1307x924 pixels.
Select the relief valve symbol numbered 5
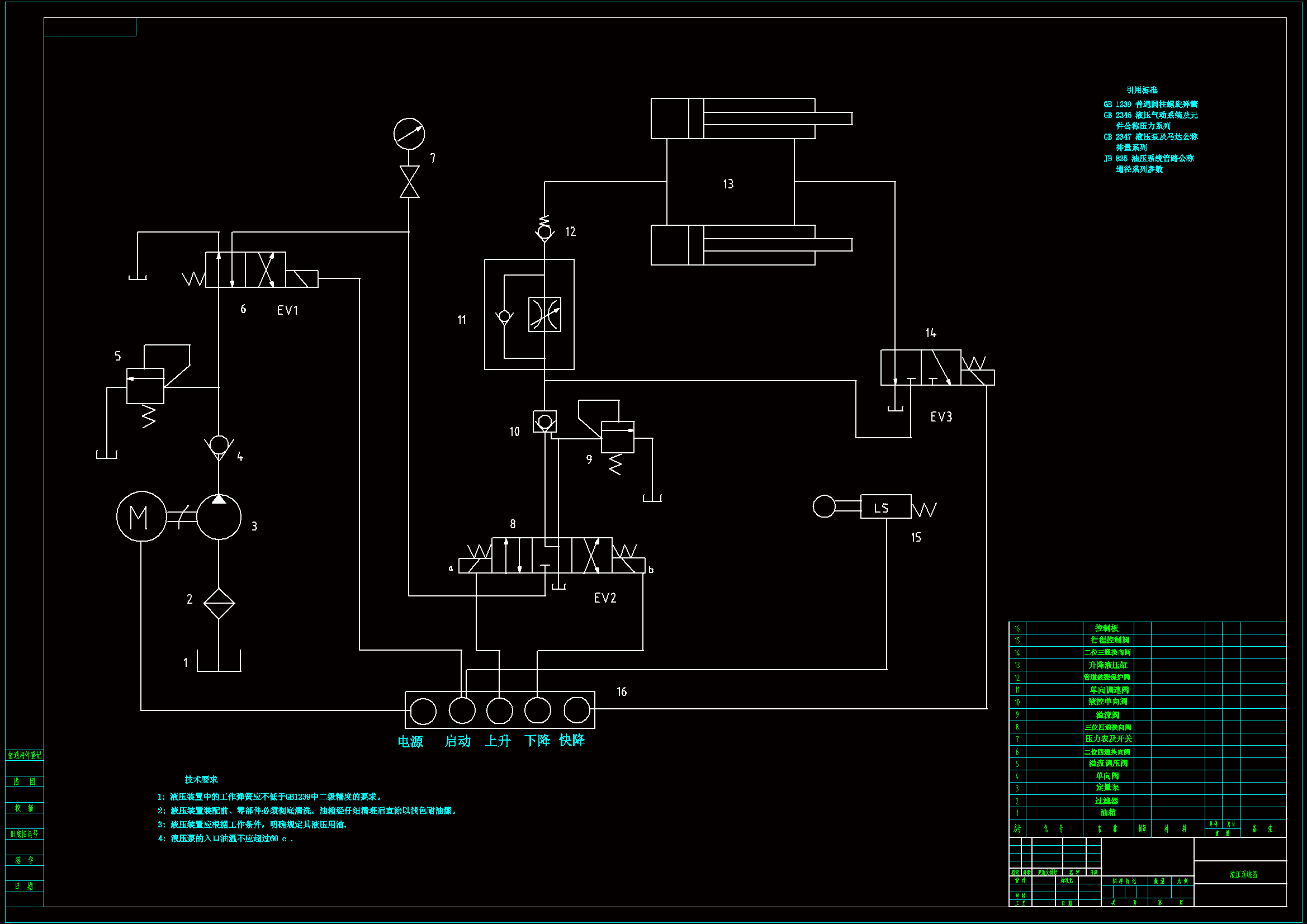145,386
